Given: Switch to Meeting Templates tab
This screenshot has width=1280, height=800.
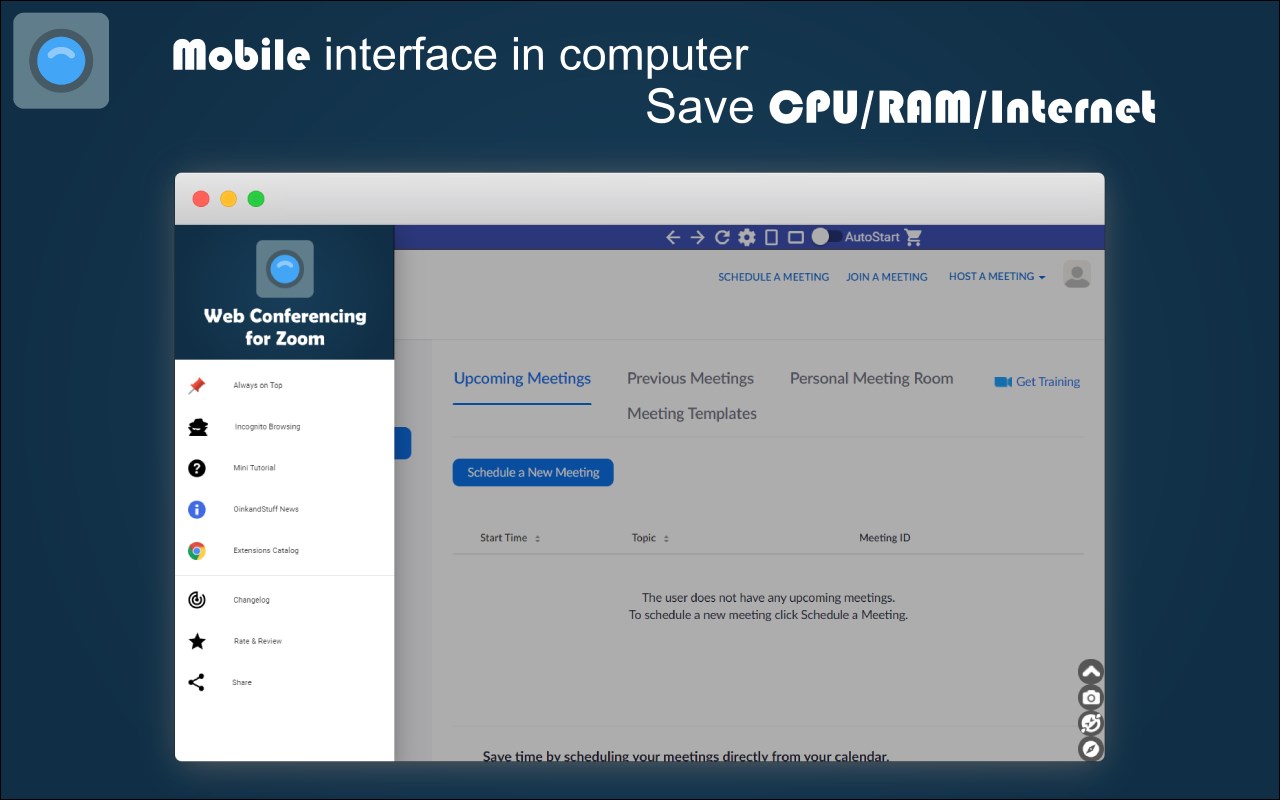Looking at the screenshot, I should [x=692, y=413].
